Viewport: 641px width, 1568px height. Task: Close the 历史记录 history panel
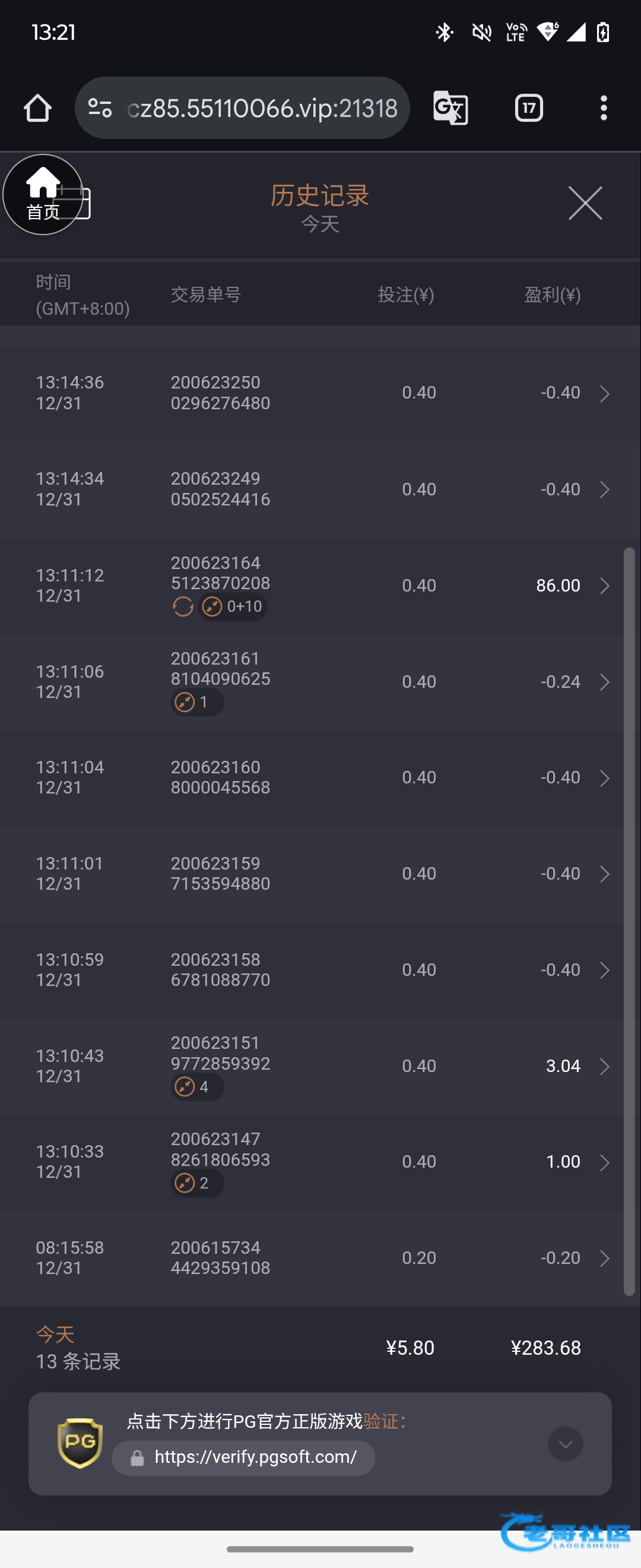click(585, 203)
